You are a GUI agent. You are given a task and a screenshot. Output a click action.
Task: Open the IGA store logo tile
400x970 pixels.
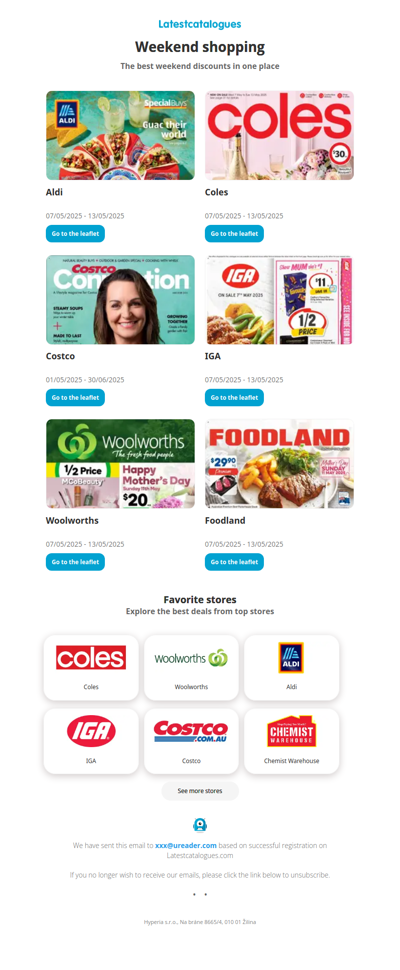pos(91,741)
